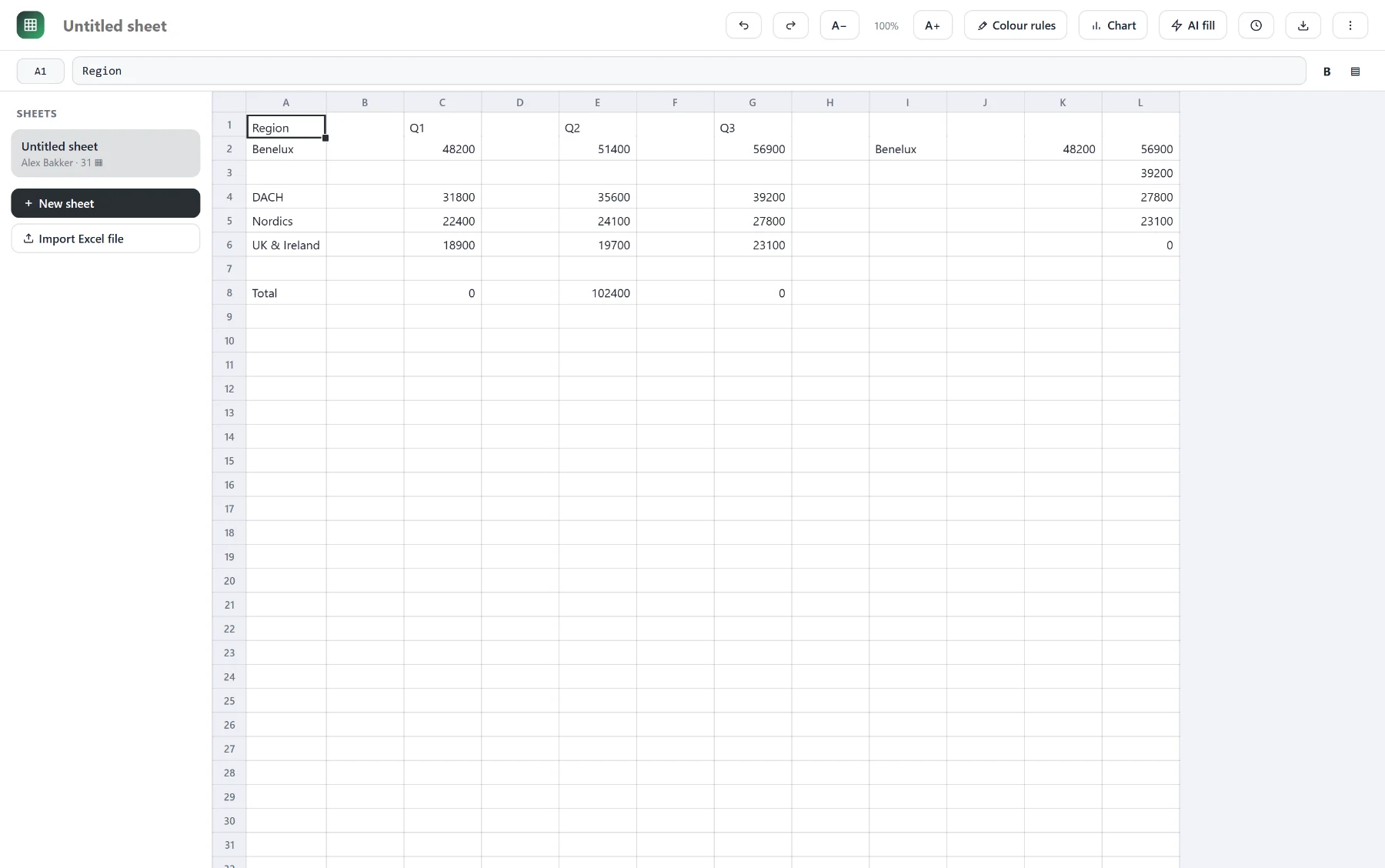Screen dimensions: 1385x868
Task: Select row 8 header
Action: pos(229,292)
